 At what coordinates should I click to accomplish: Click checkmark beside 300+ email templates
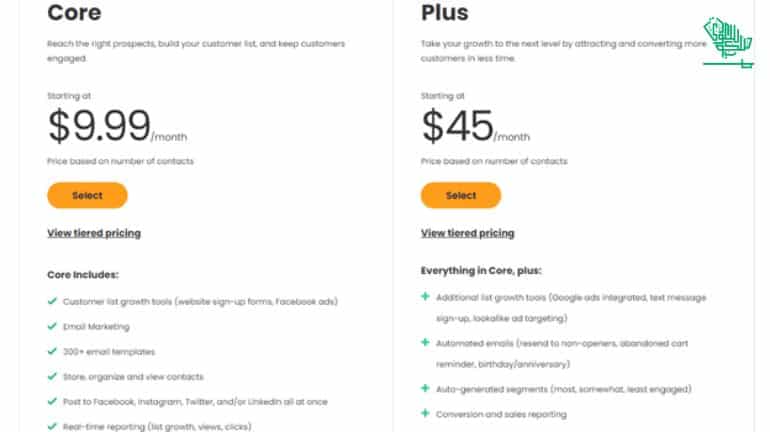pyautogui.click(x=52, y=351)
